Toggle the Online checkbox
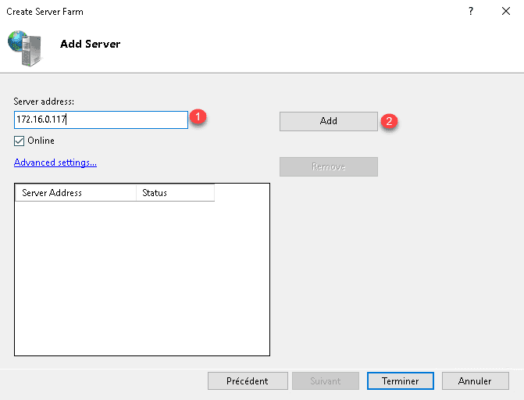524x400 pixels. click(x=19, y=141)
